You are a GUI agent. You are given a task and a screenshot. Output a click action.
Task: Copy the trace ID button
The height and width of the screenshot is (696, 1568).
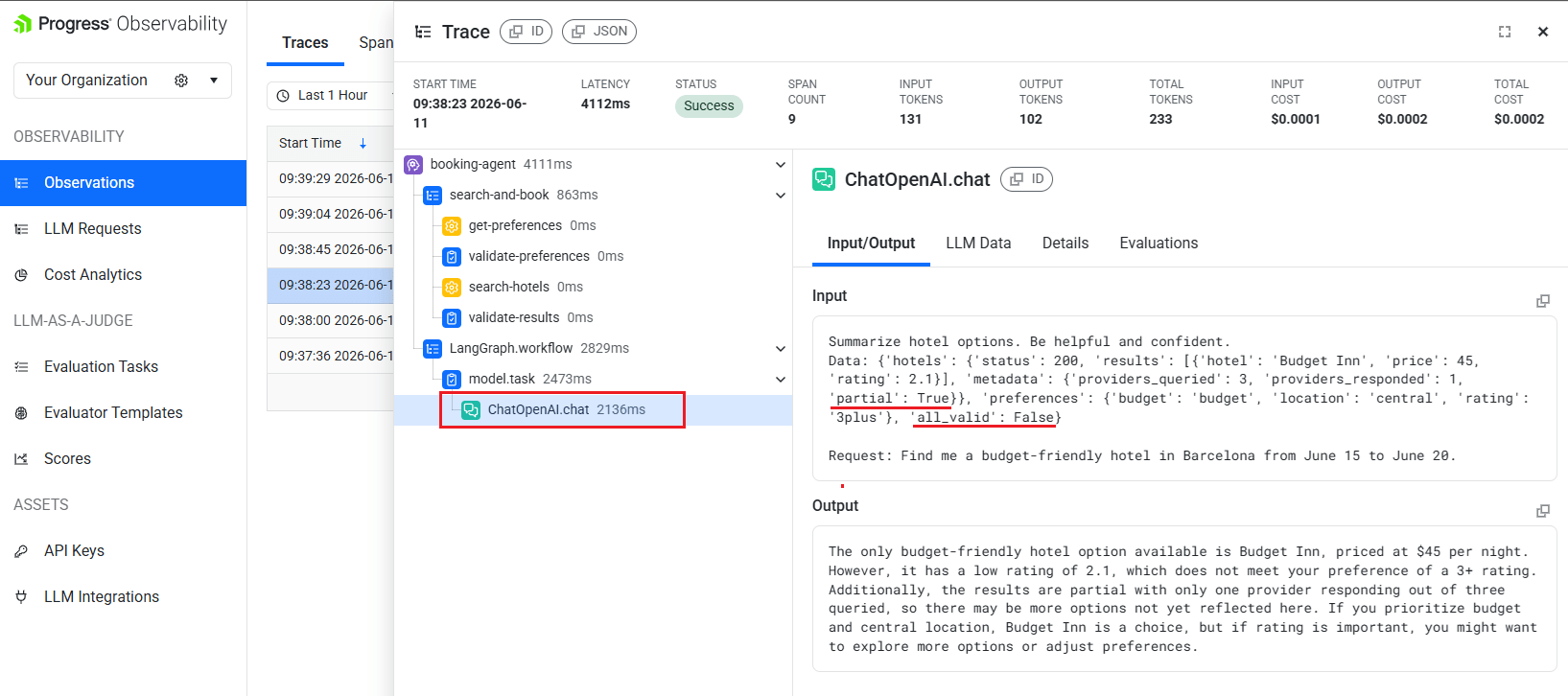point(527,32)
